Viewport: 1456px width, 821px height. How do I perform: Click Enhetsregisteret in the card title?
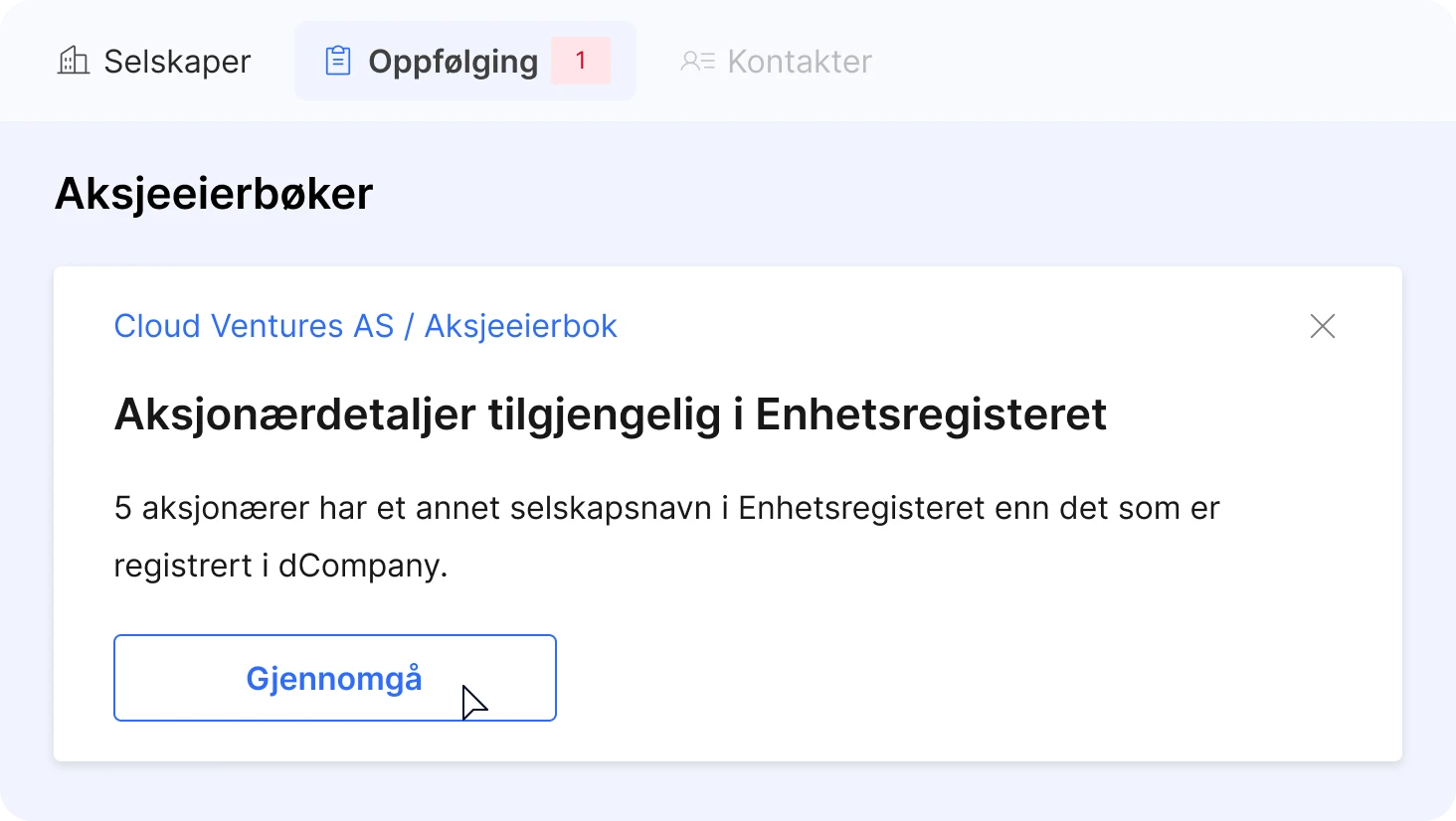click(x=931, y=414)
